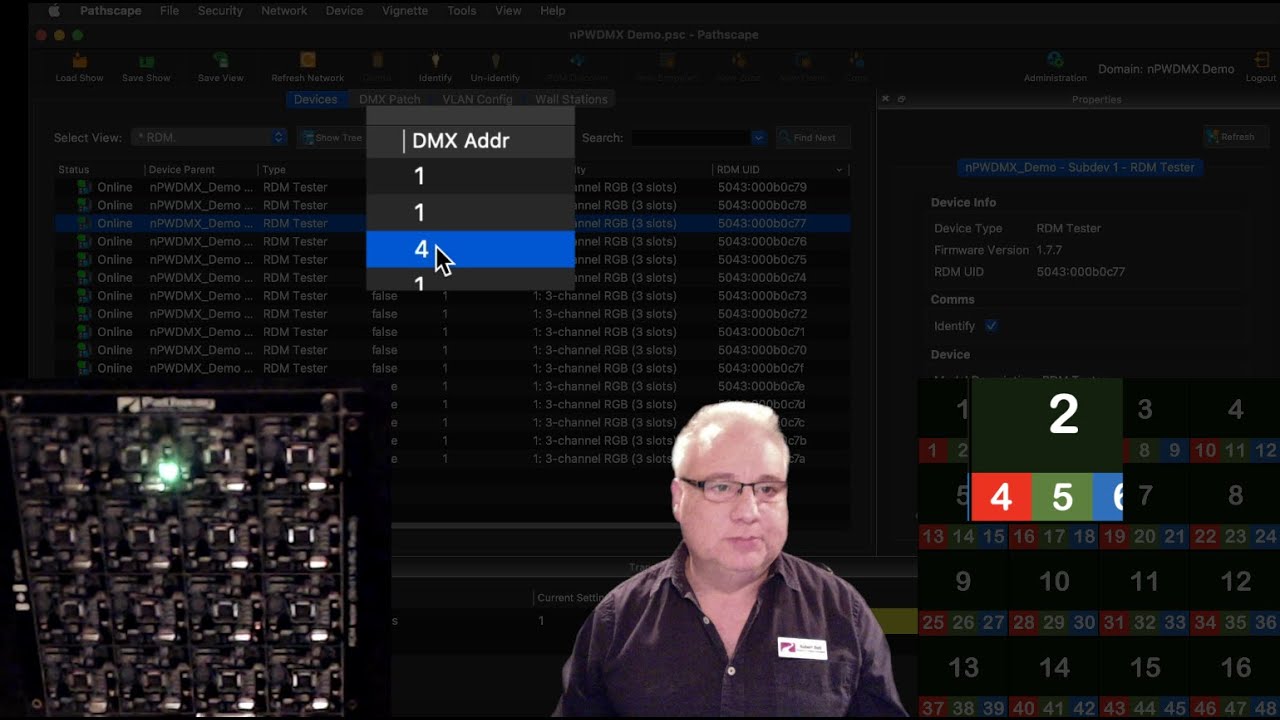Click the Save Show toolbar icon

[x=146, y=61]
